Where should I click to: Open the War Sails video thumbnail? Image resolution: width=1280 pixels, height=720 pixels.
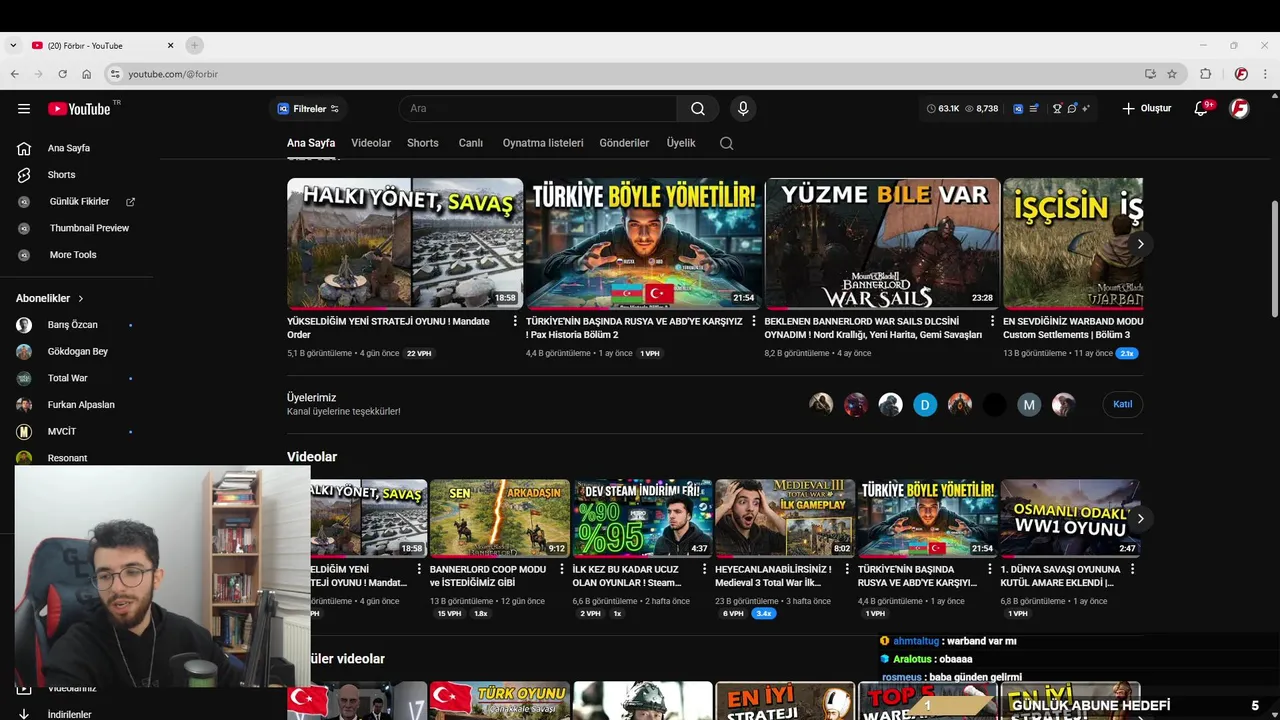pyautogui.click(x=882, y=243)
